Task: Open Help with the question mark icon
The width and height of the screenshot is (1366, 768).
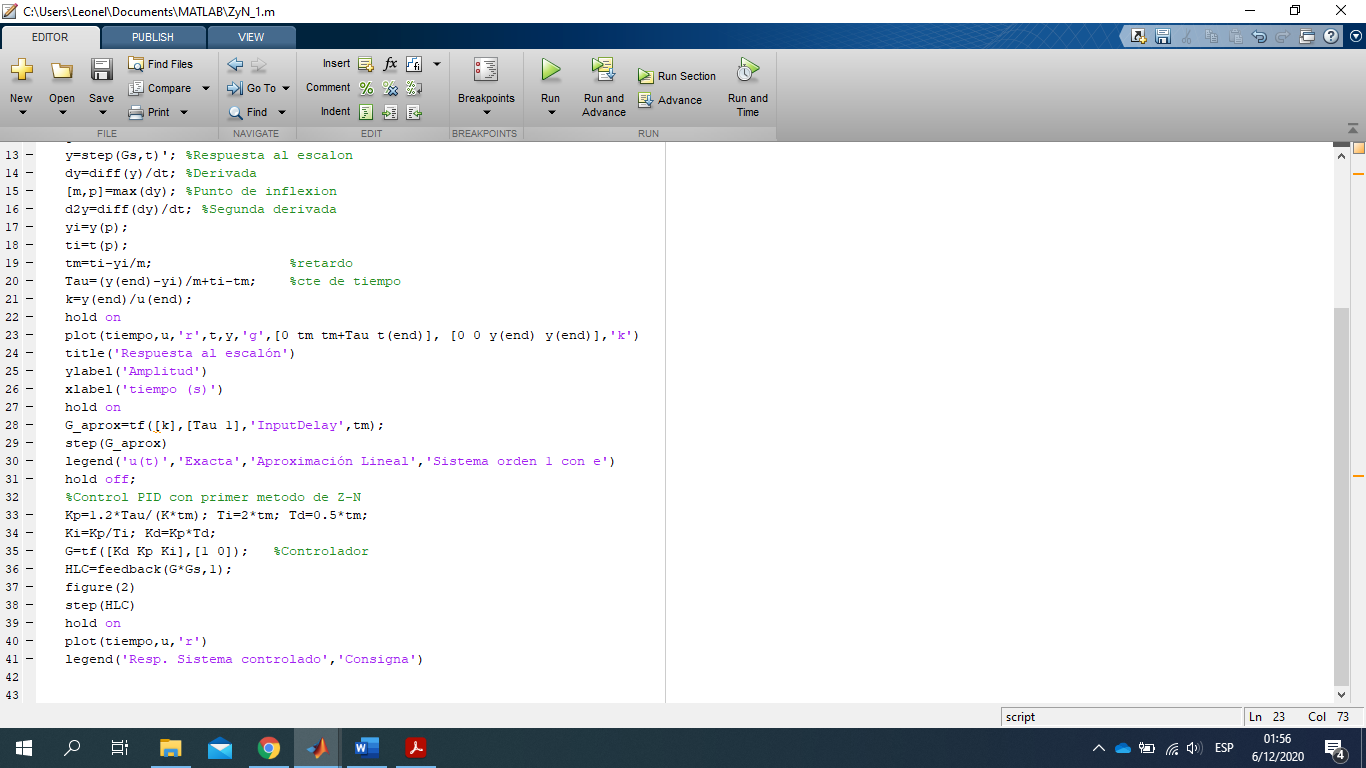Action: pyautogui.click(x=1330, y=36)
